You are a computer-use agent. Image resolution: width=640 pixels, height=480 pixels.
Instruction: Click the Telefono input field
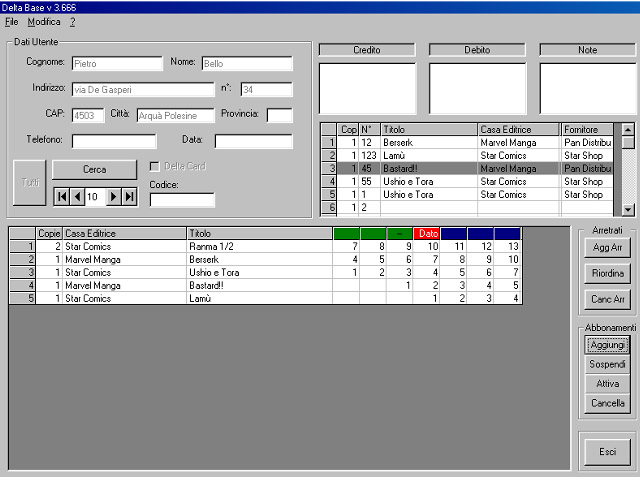tap(114, 141)
